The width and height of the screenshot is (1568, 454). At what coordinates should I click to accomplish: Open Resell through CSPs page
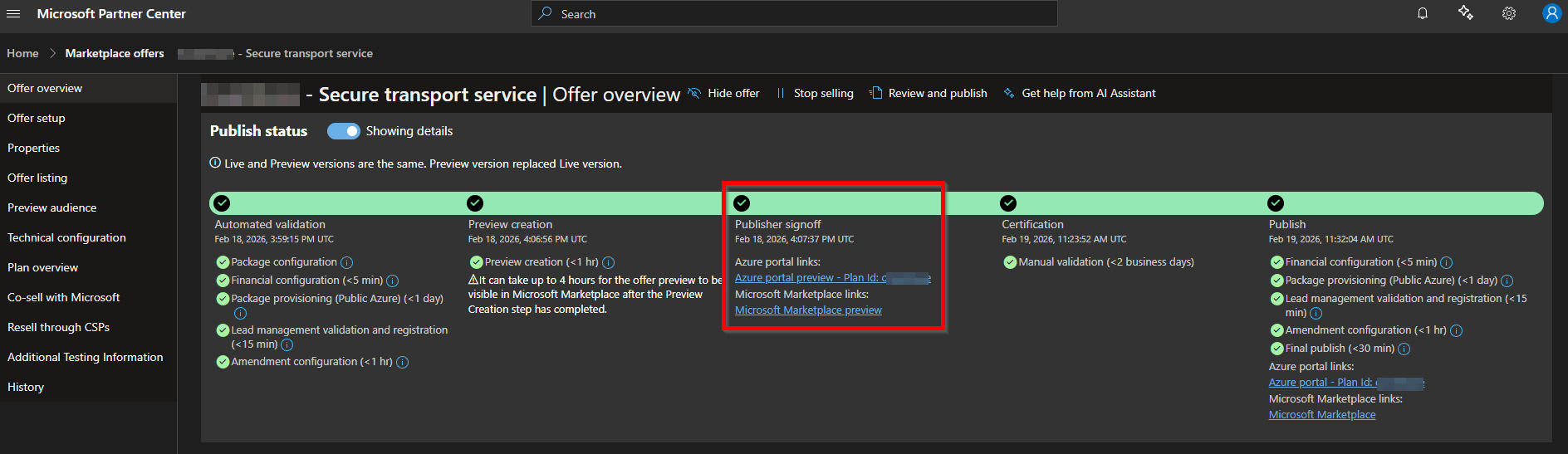(88, 327)
